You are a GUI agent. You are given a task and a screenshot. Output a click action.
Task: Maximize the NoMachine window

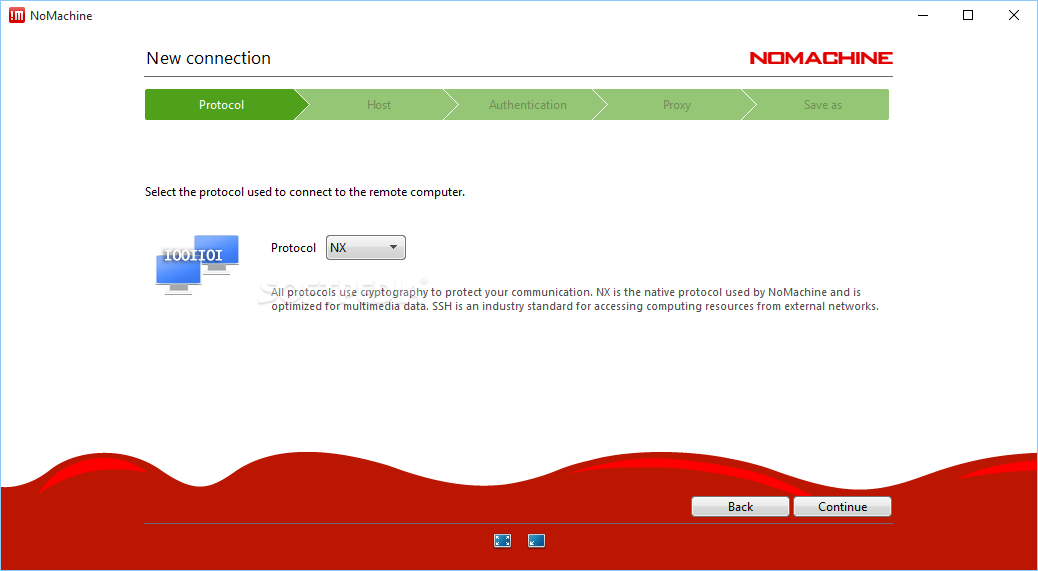point(968,15)
